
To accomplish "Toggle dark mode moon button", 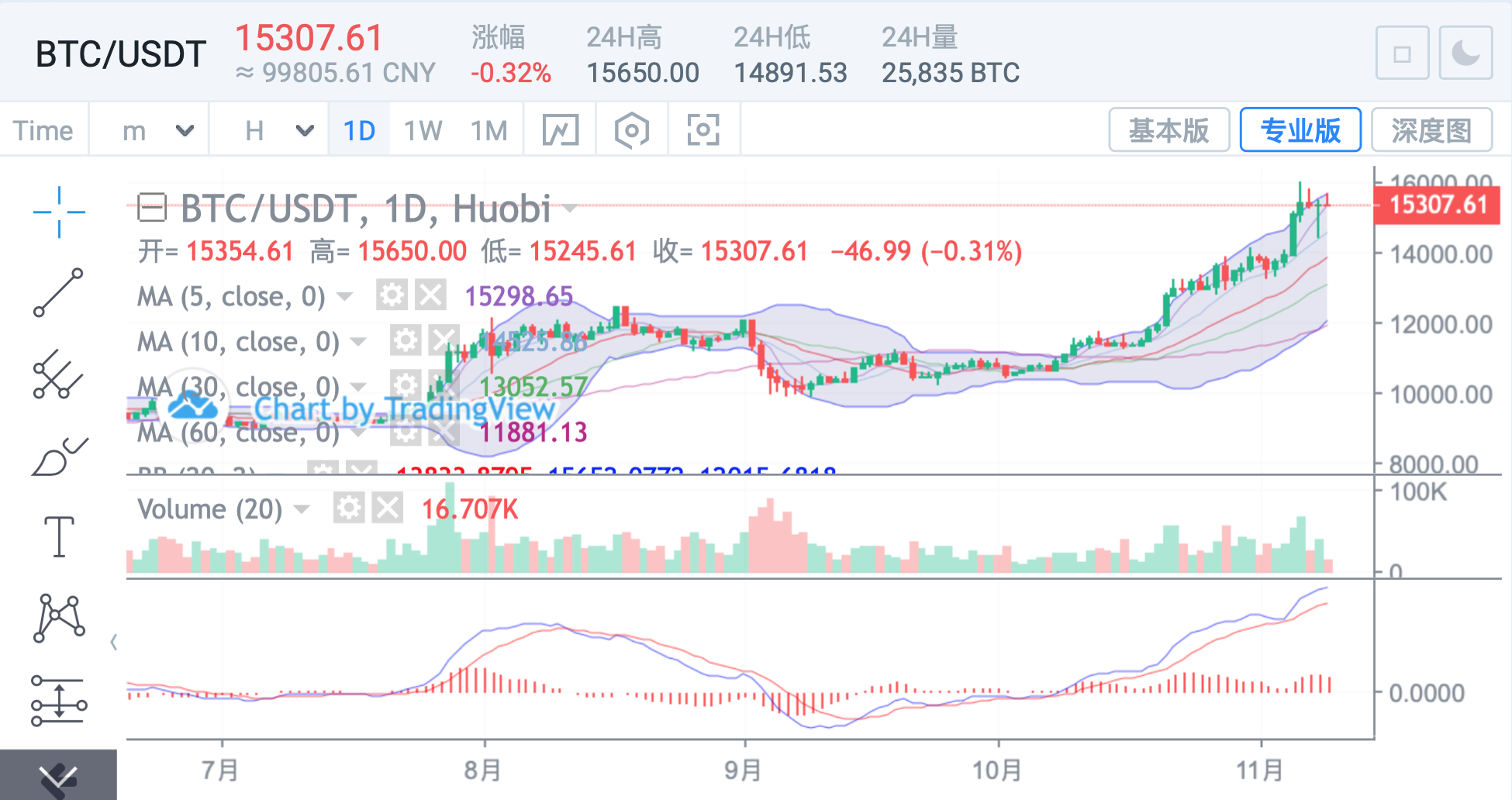I will 1465,53.
